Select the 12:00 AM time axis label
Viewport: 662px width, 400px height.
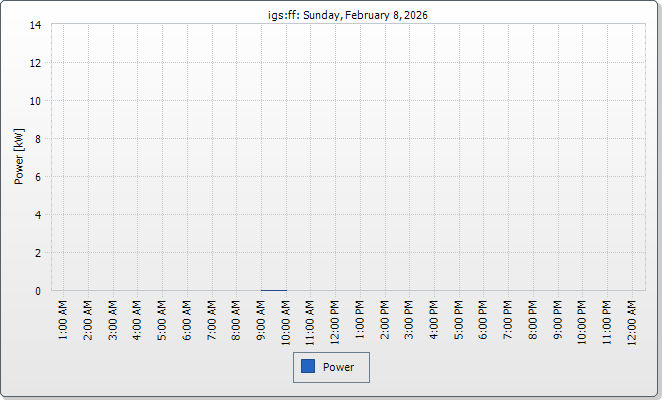[631, 320]
